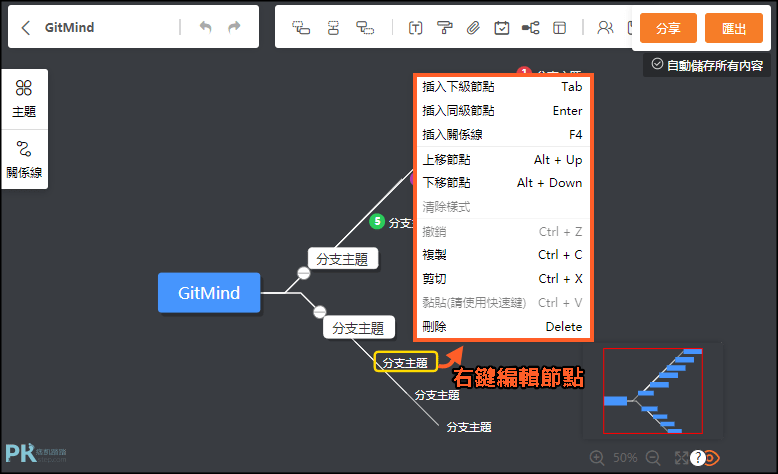Open the help question mark icon
The image size is (778, 474).
pyautogui.click(x=698, y=458)
